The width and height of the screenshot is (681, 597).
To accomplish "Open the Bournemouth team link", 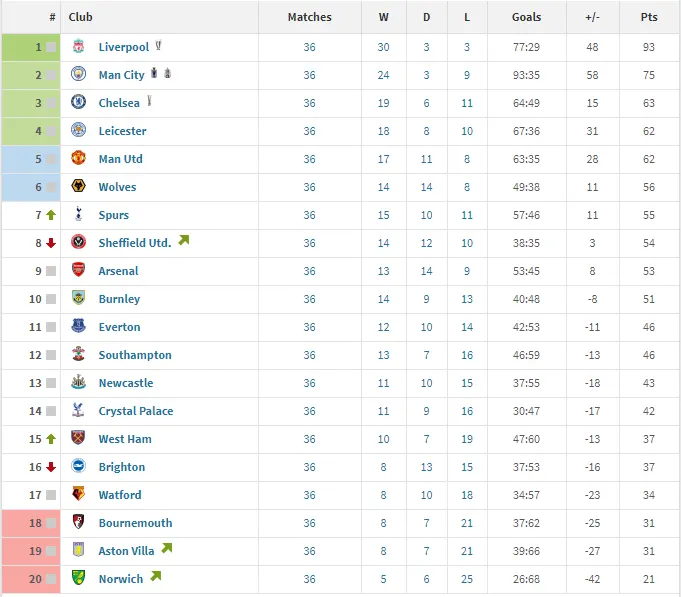I will click(135, 523).
